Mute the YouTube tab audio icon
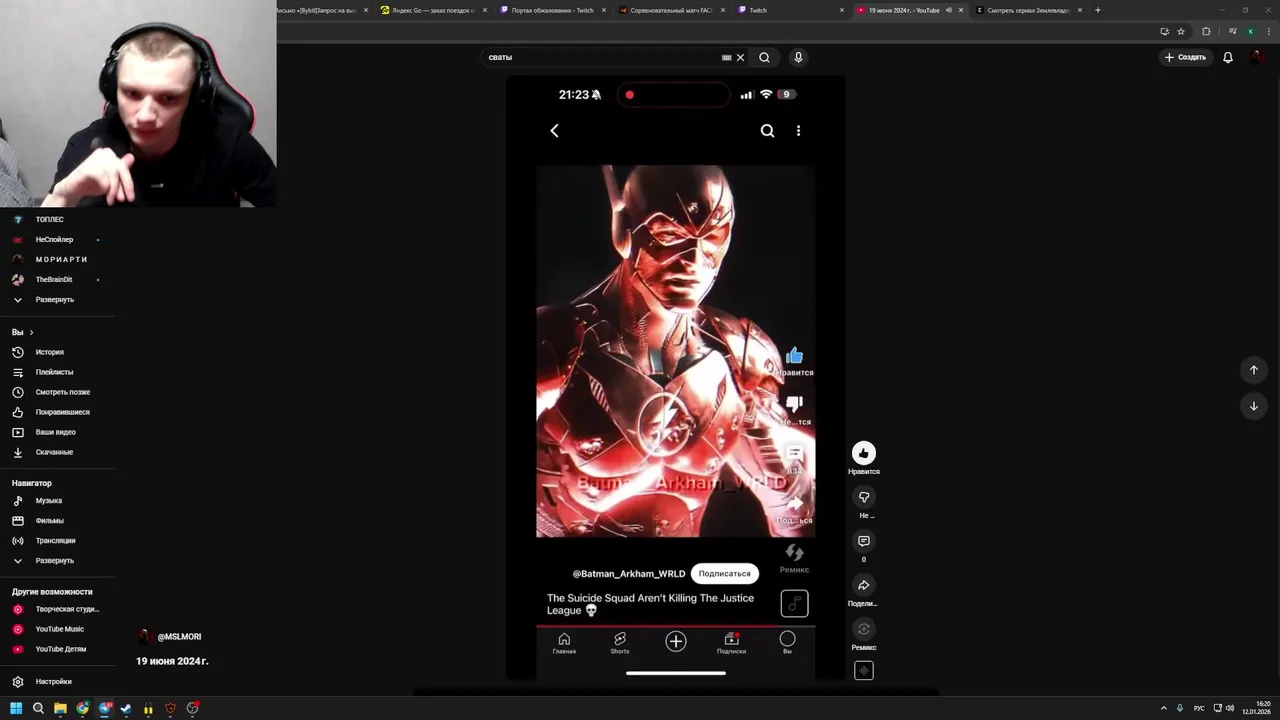The image size is (1280, 720). 948,10
